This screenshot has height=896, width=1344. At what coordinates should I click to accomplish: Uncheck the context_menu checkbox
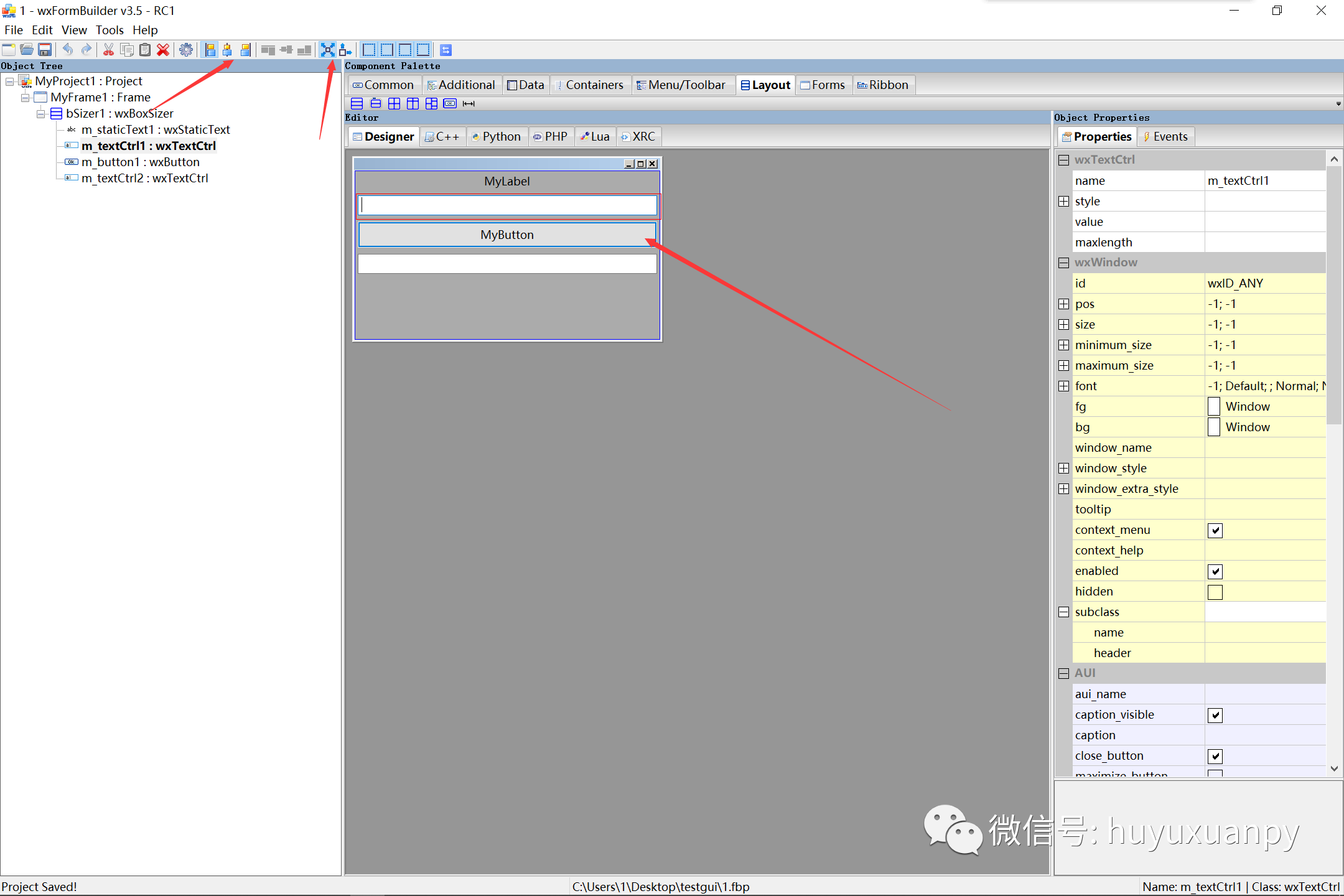pos(1215,530)
